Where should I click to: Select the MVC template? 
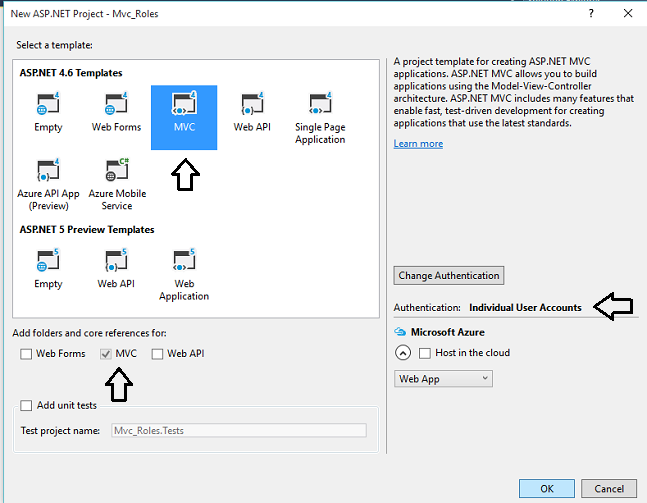[184, 117]
